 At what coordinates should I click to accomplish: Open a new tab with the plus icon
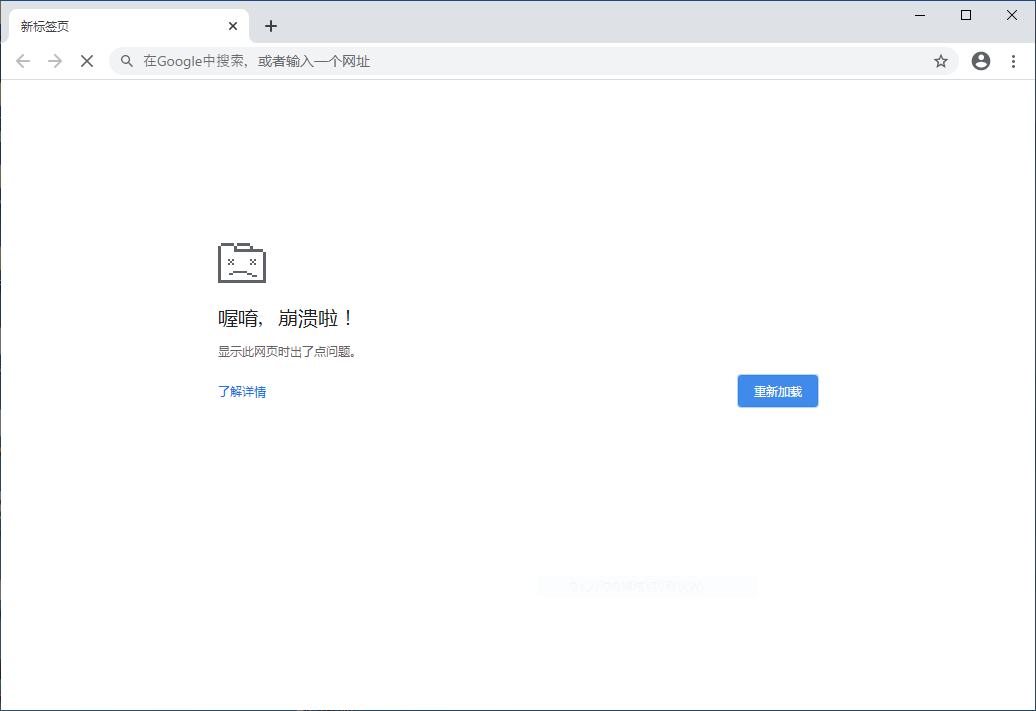tap(271, 26)
